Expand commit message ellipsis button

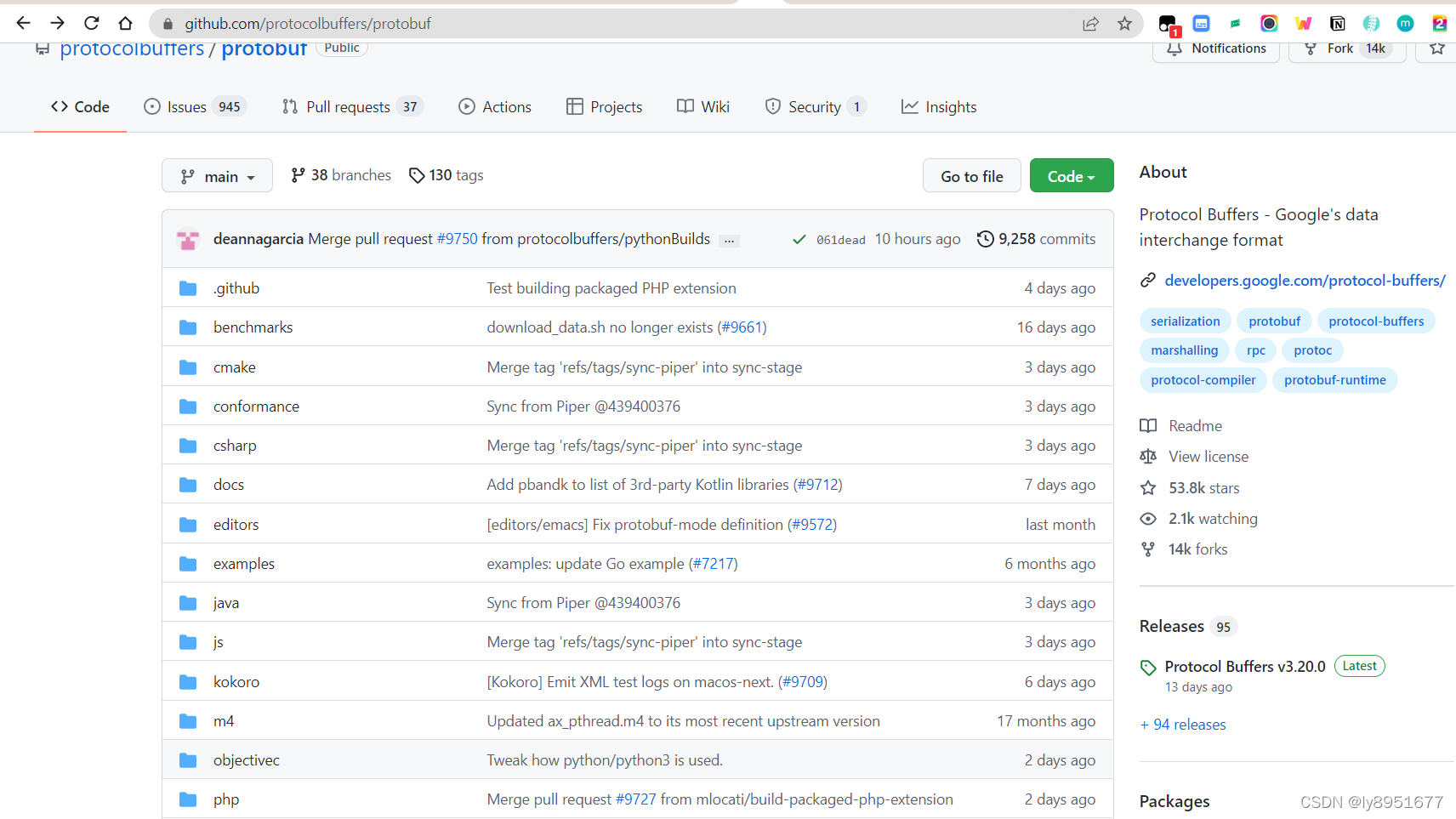[x=729, y=241]
